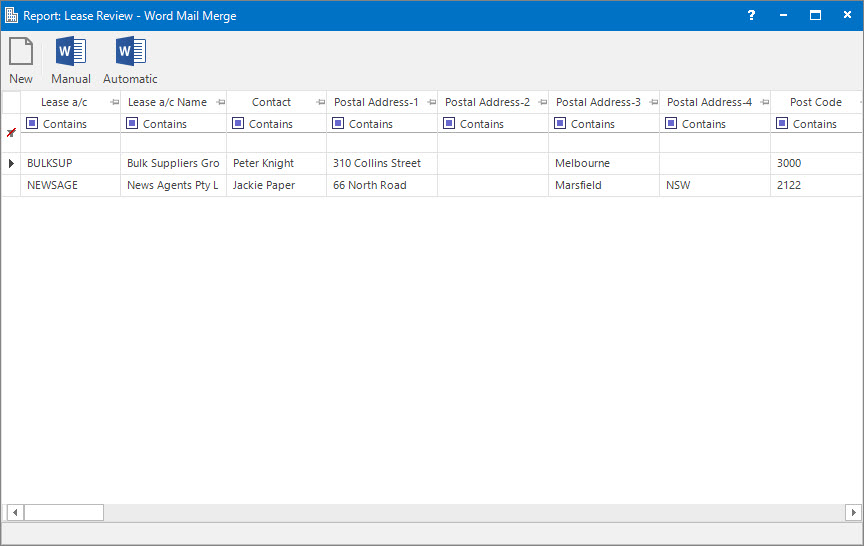This screenshot has width=864, height=546.
Task: Pin the Postal Address-1 column
Action: point(432,102)
